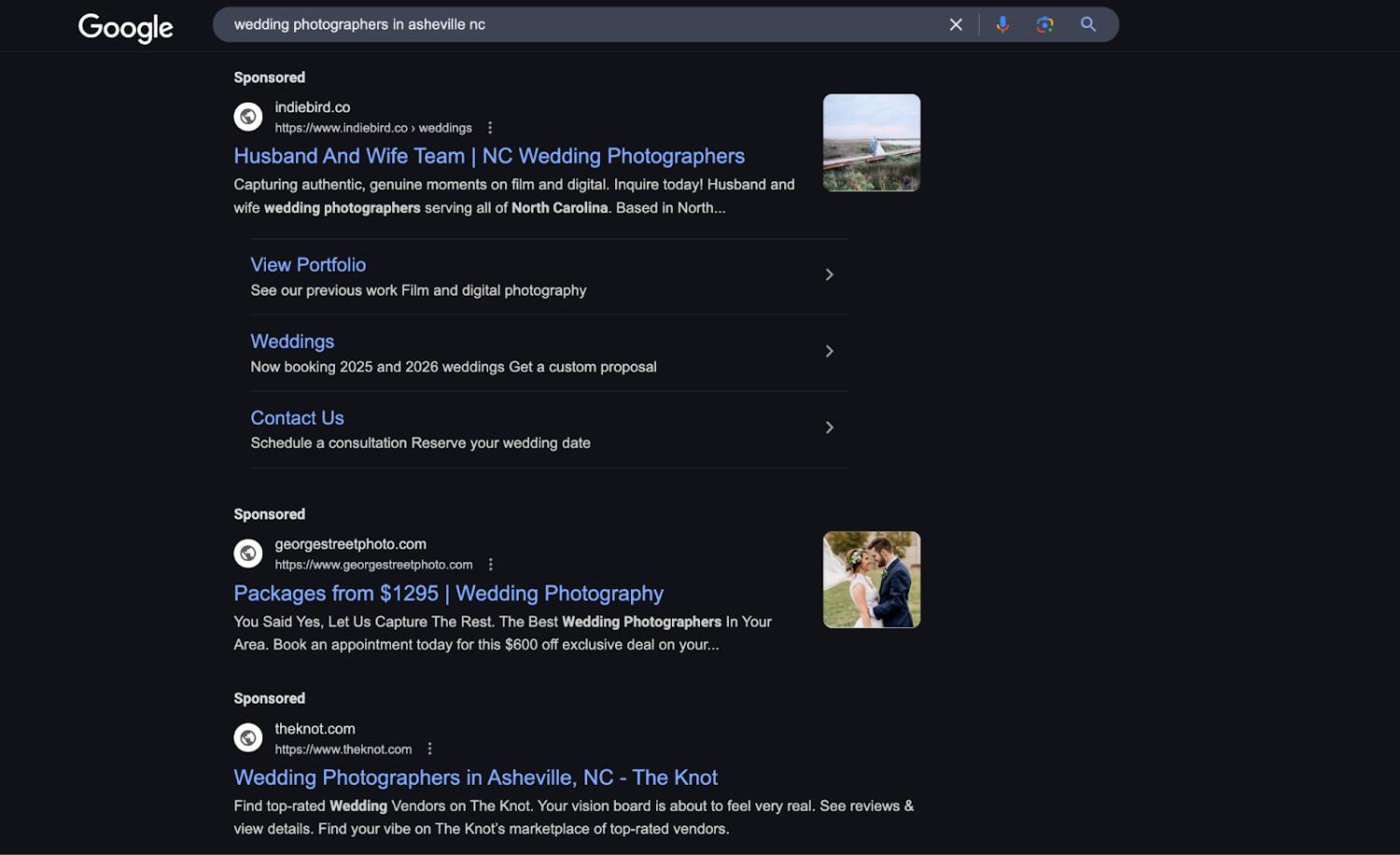Open the bride and groom couple thumbnail
The image size is (1400, 855).
pos(871,580)
